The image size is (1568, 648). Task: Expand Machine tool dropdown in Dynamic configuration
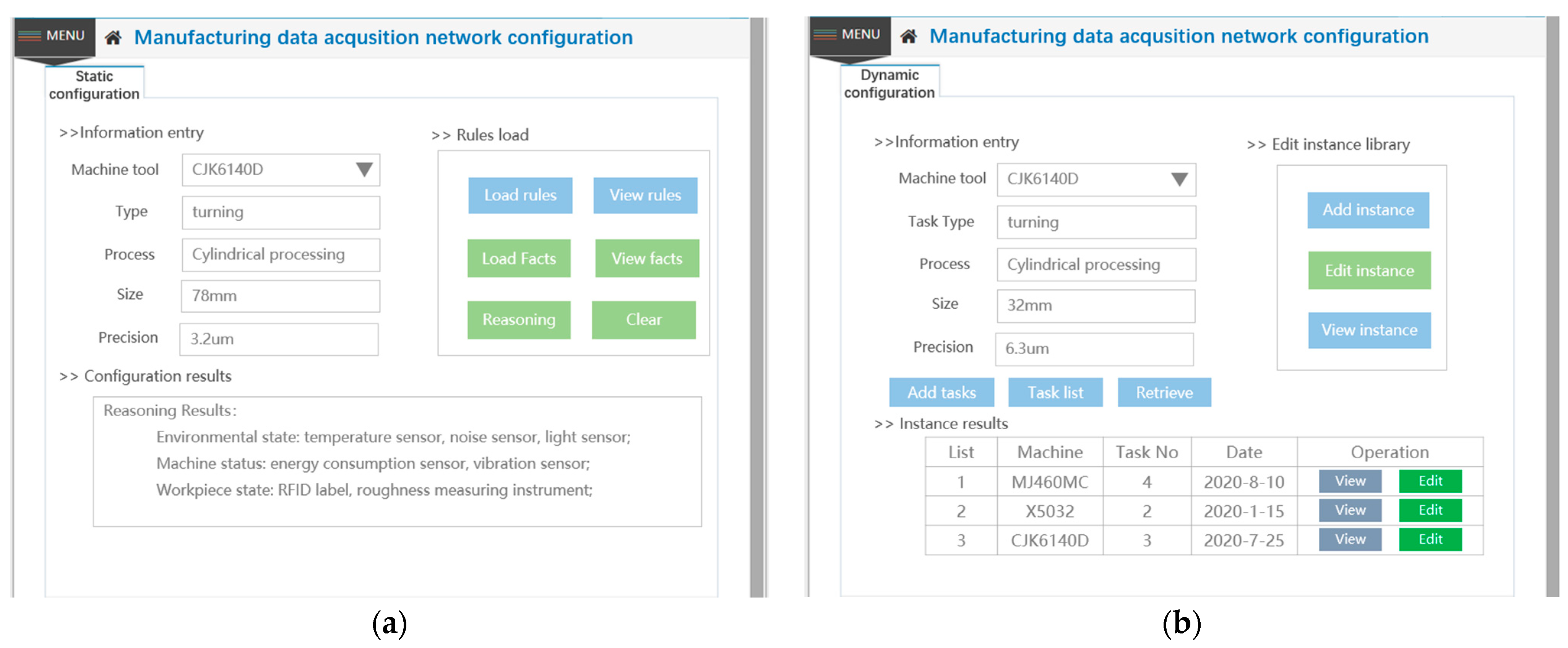tap(1179, 180)
